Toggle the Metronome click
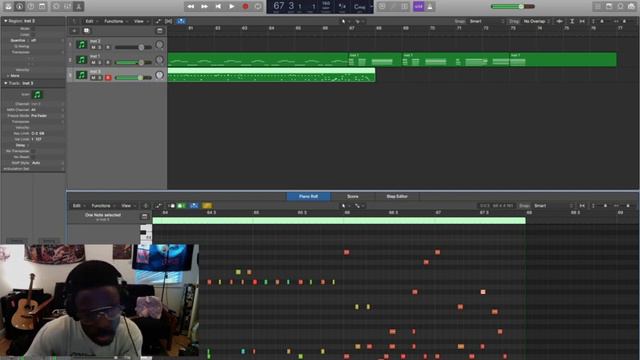Screen dimensions: 640x360 430,6
